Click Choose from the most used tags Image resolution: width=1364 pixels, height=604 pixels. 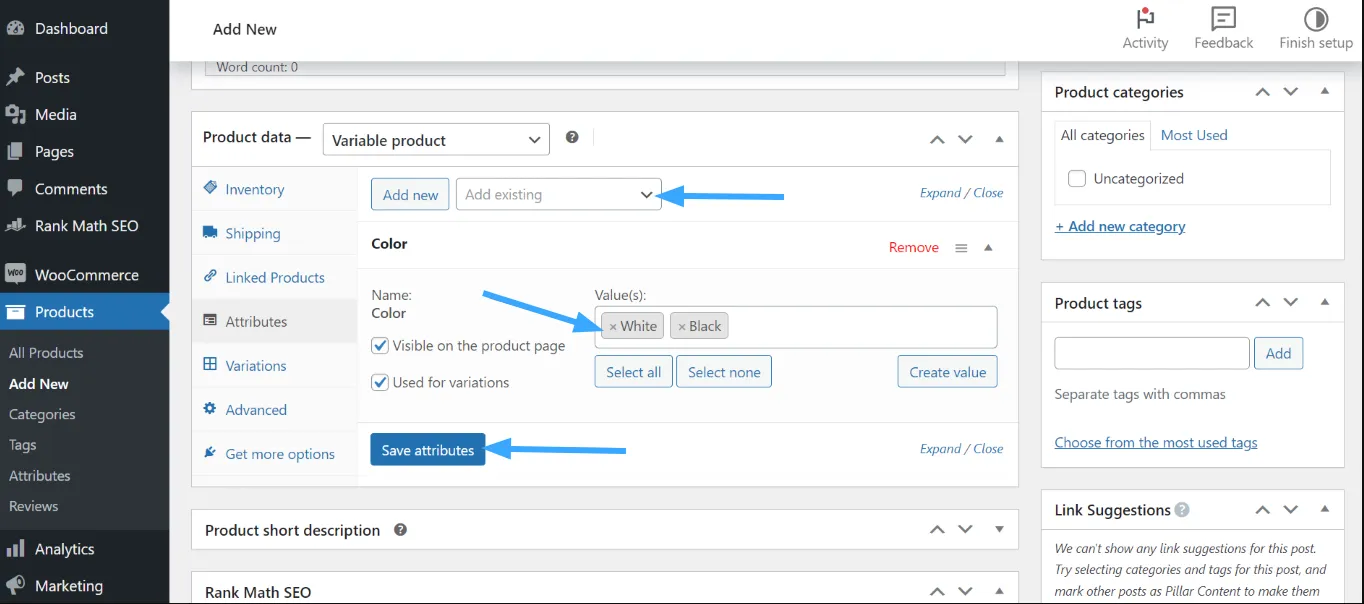(1156, 442)
